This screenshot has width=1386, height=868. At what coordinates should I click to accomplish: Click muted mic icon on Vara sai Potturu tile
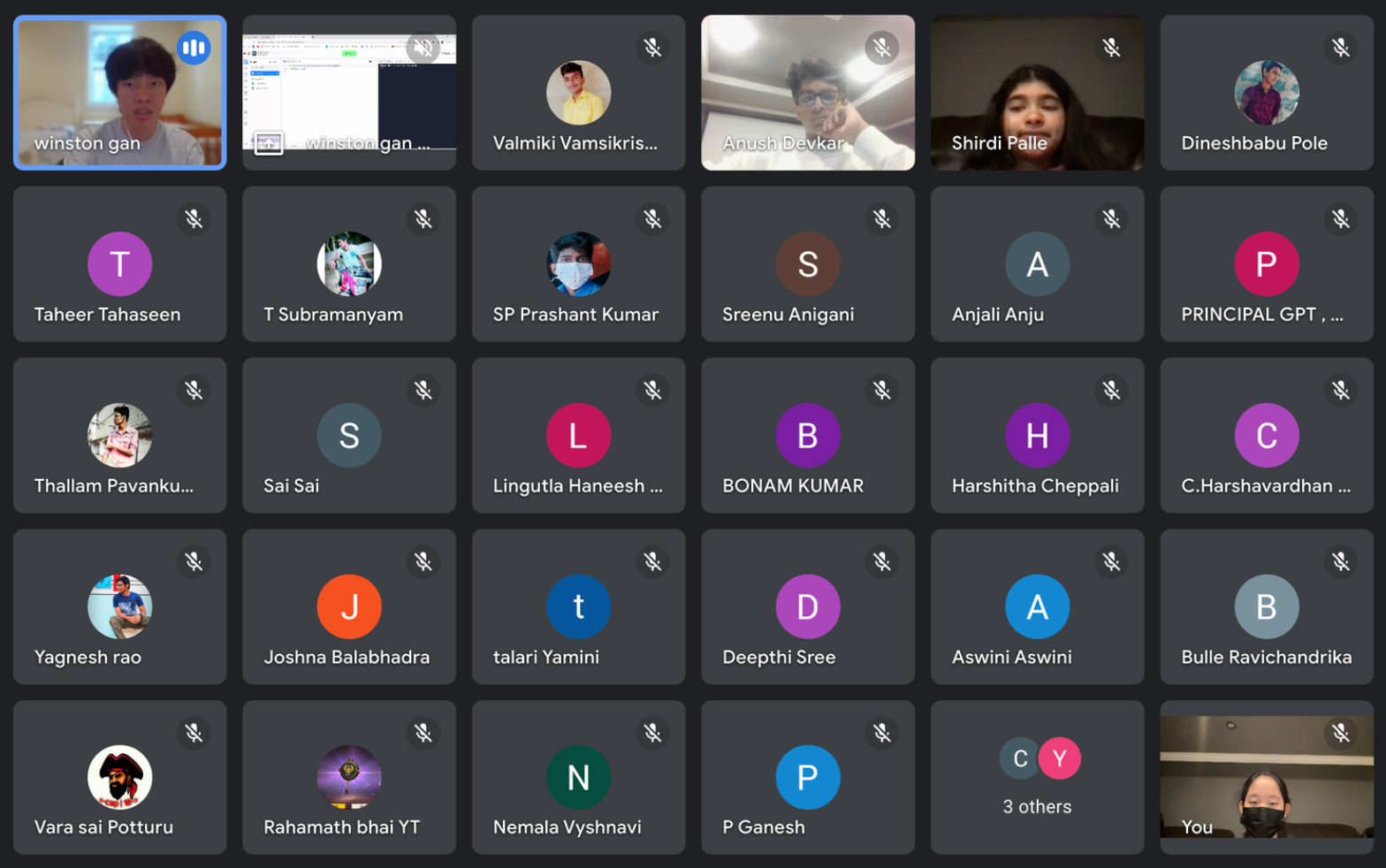[x=194, y=734]
